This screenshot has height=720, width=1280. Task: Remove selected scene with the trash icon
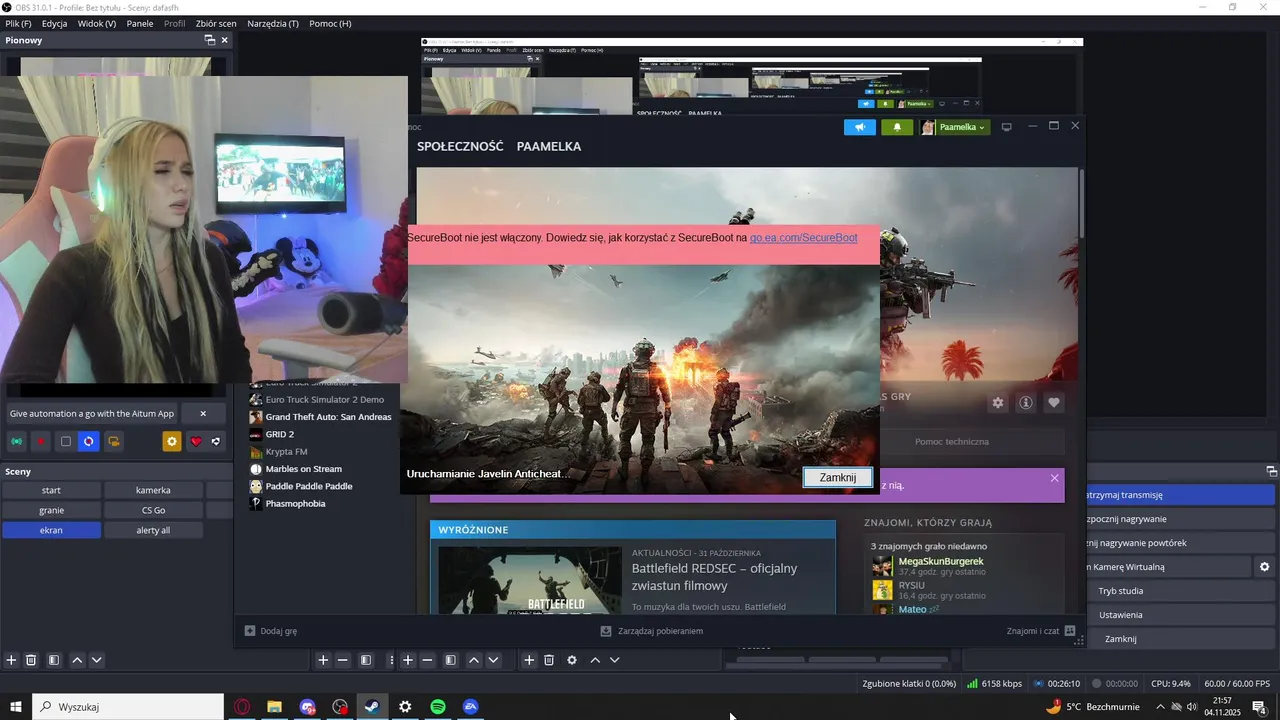coord(31,660)
